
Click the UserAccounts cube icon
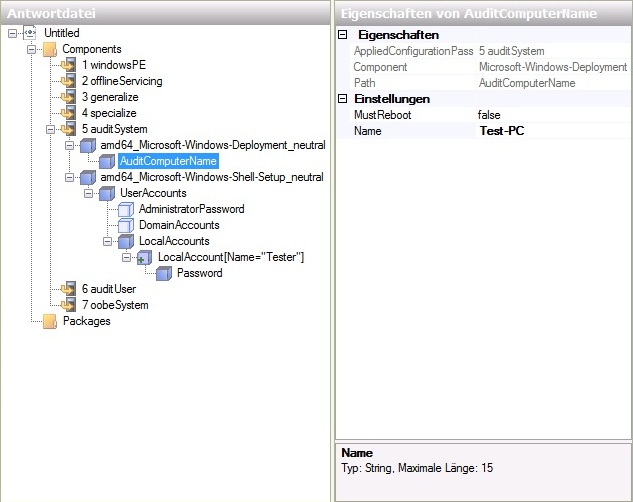(x=107, y=193)
